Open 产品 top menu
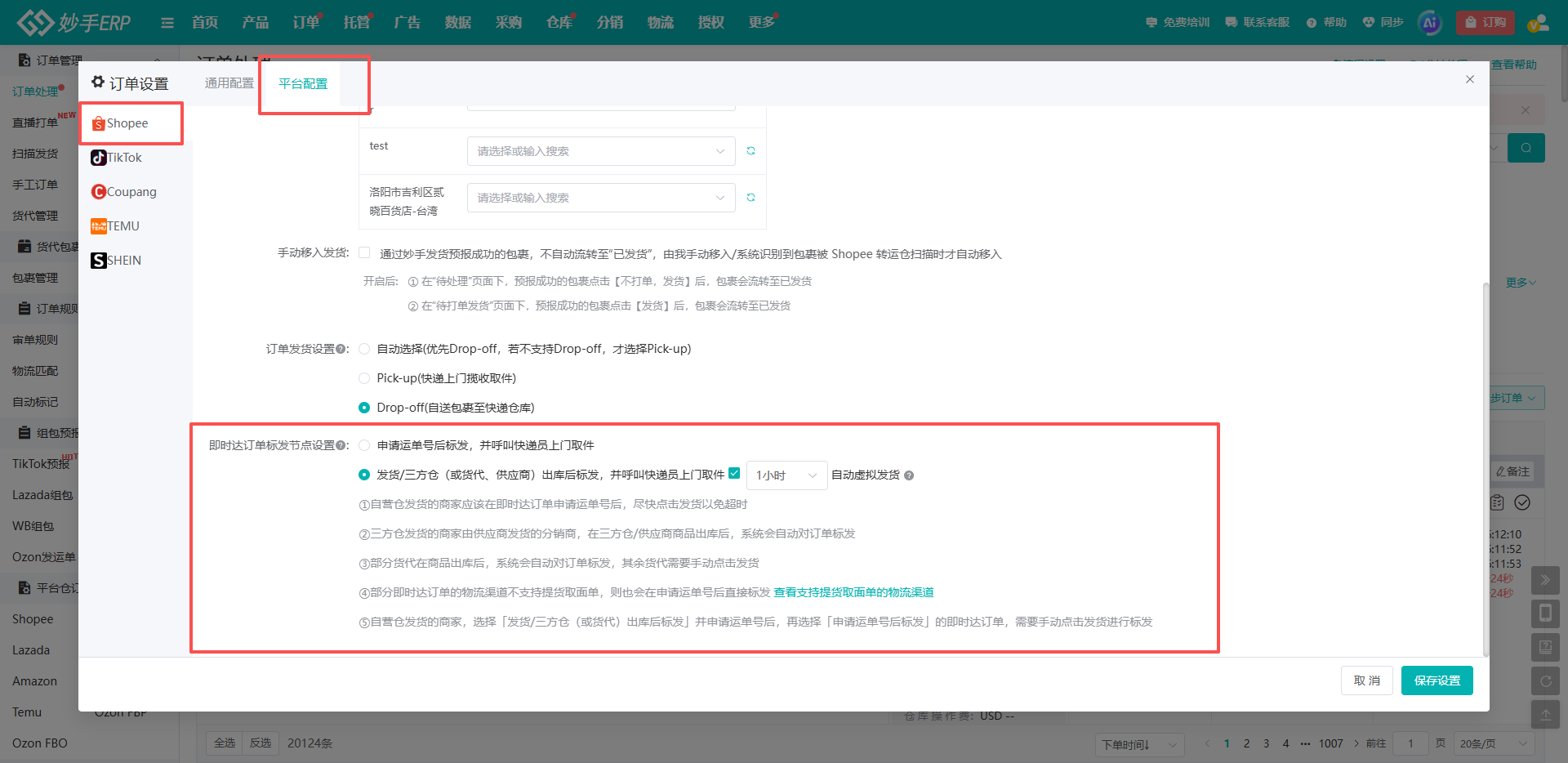This screenshot has width=1568, height=763. pos(255,23)
